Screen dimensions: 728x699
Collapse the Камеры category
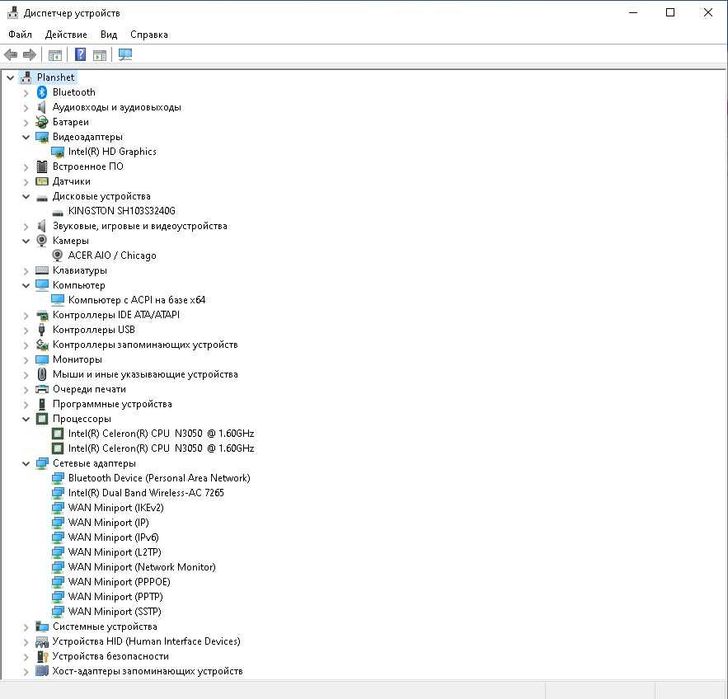[x=26, y=241]
